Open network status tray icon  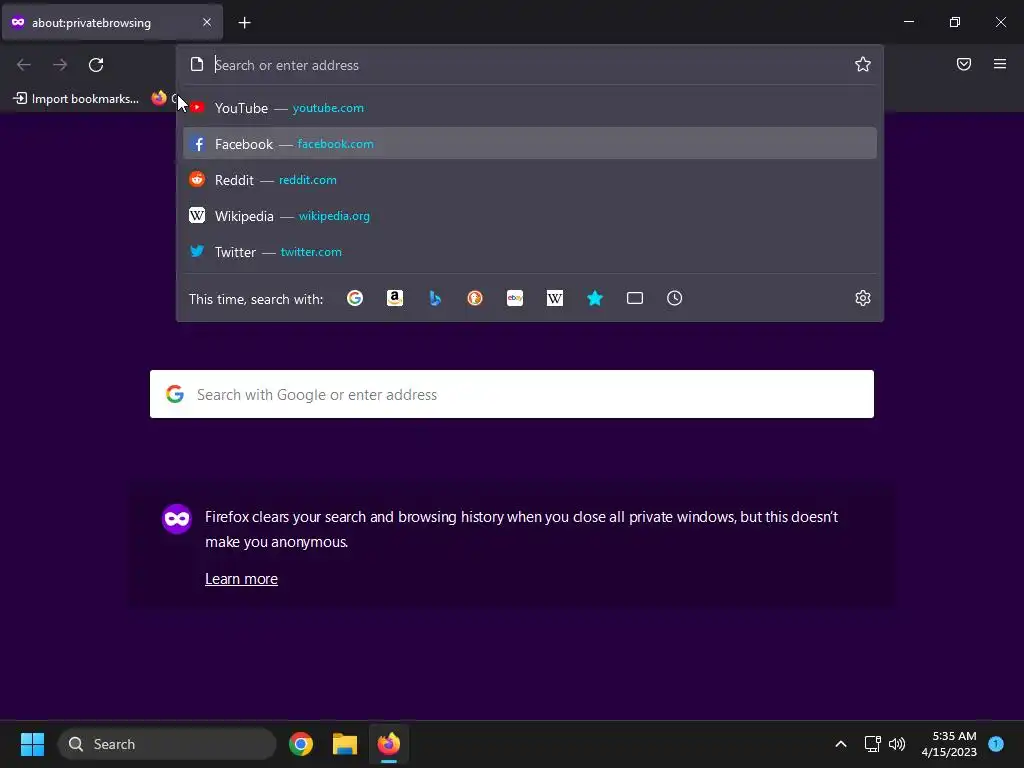coord(872,744)
